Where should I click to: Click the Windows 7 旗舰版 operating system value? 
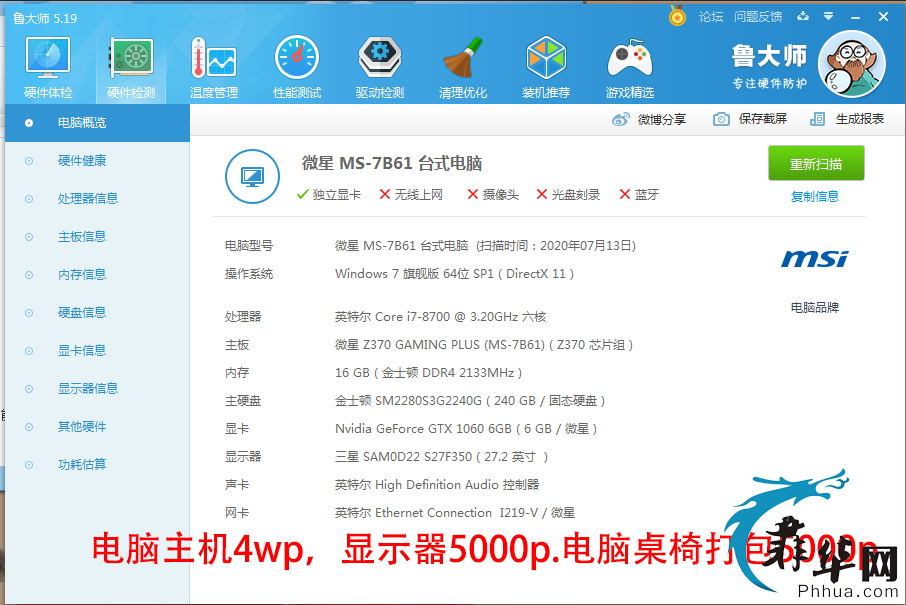[x=454, y=274]
